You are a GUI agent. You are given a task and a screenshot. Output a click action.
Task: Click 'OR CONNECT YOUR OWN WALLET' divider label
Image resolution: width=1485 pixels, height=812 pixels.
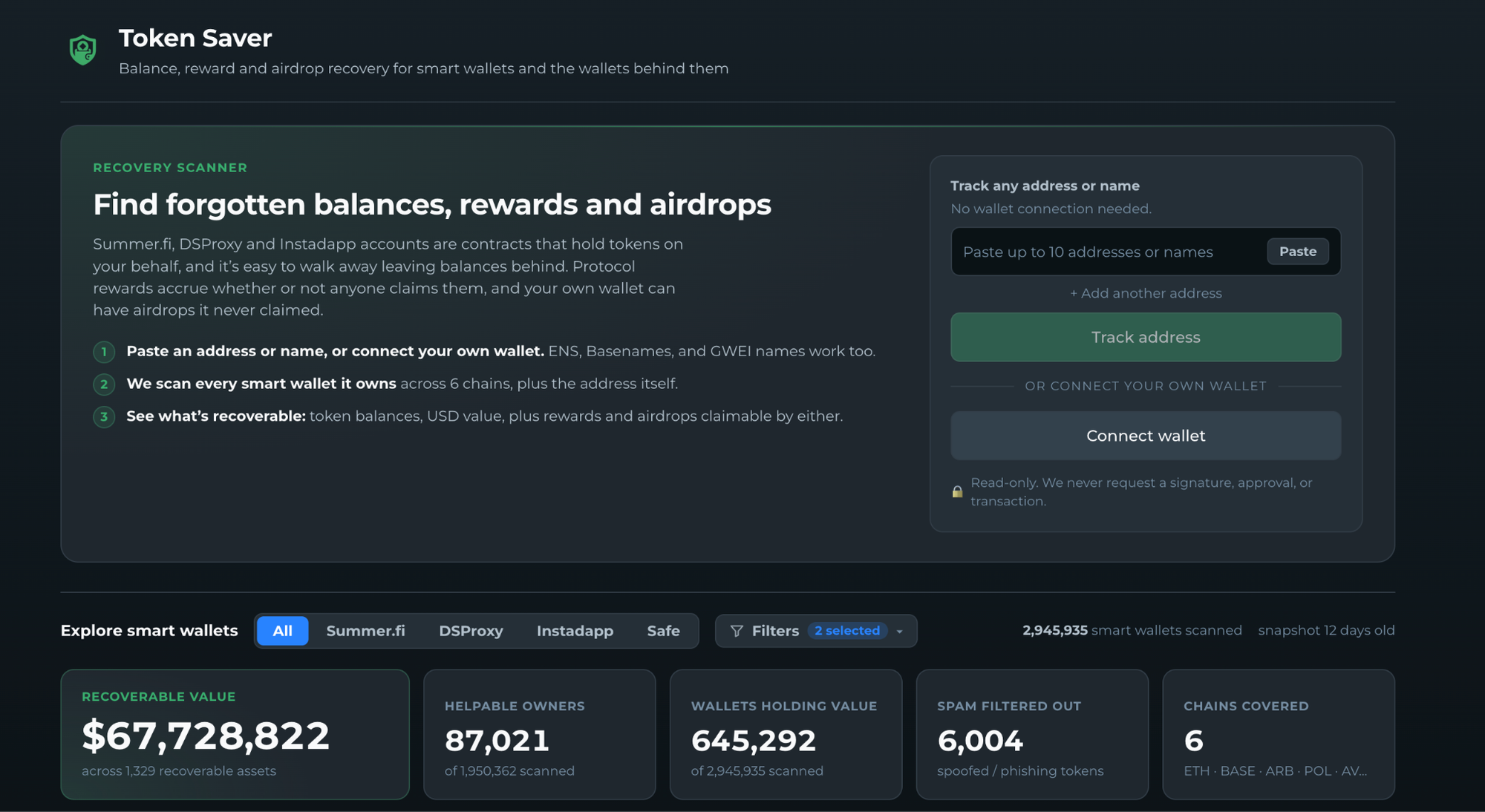click(x=1146, y=386)
